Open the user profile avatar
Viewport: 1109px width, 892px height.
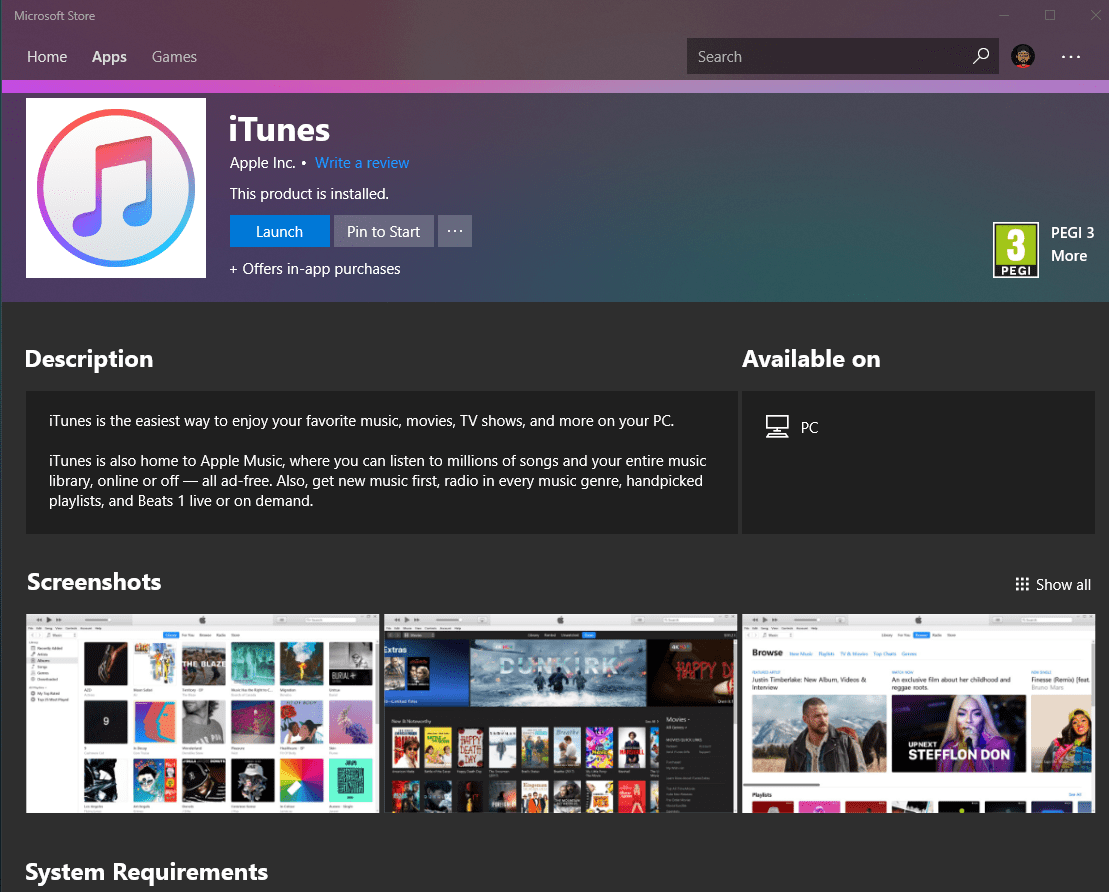(x=1022, y=57)
